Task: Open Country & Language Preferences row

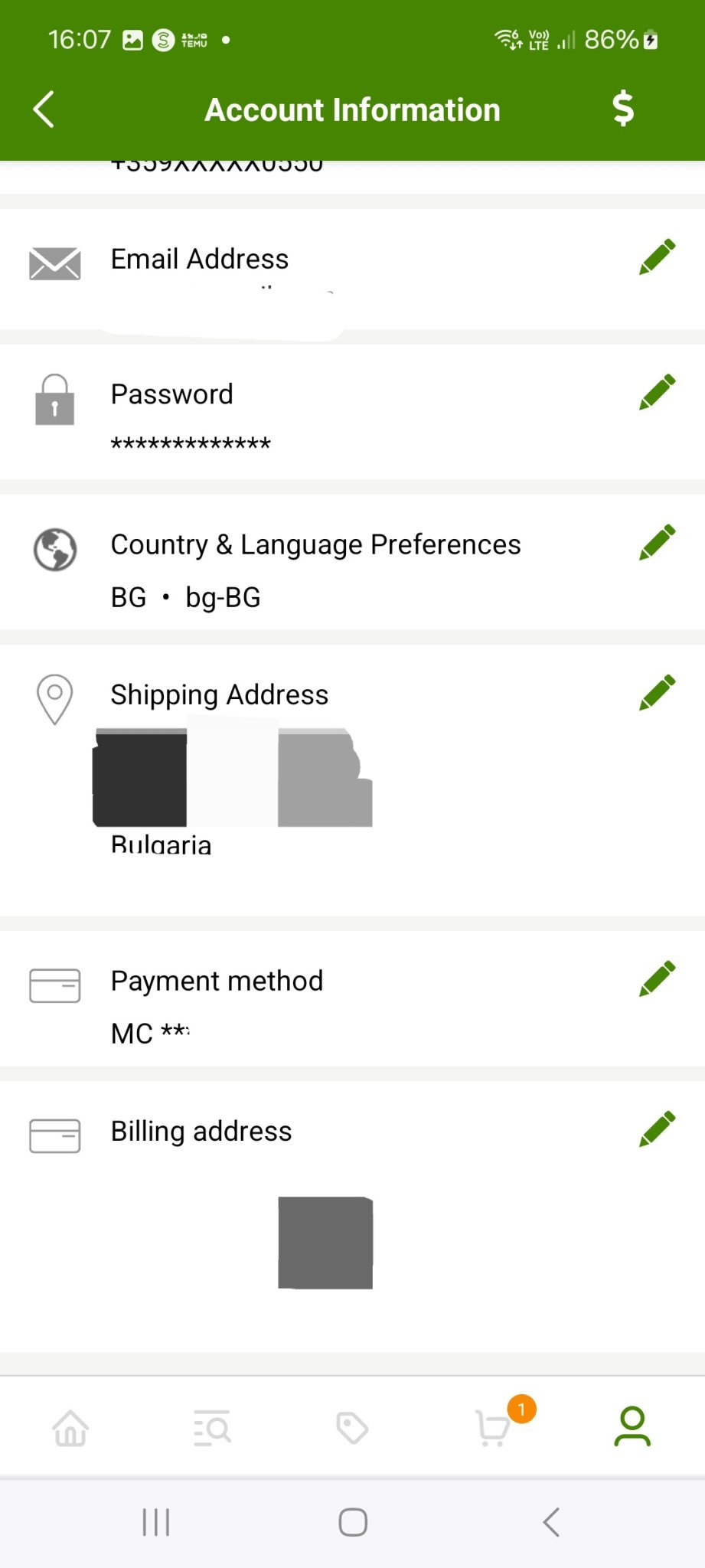Action: pyautogui.click(x=315, y=545)
